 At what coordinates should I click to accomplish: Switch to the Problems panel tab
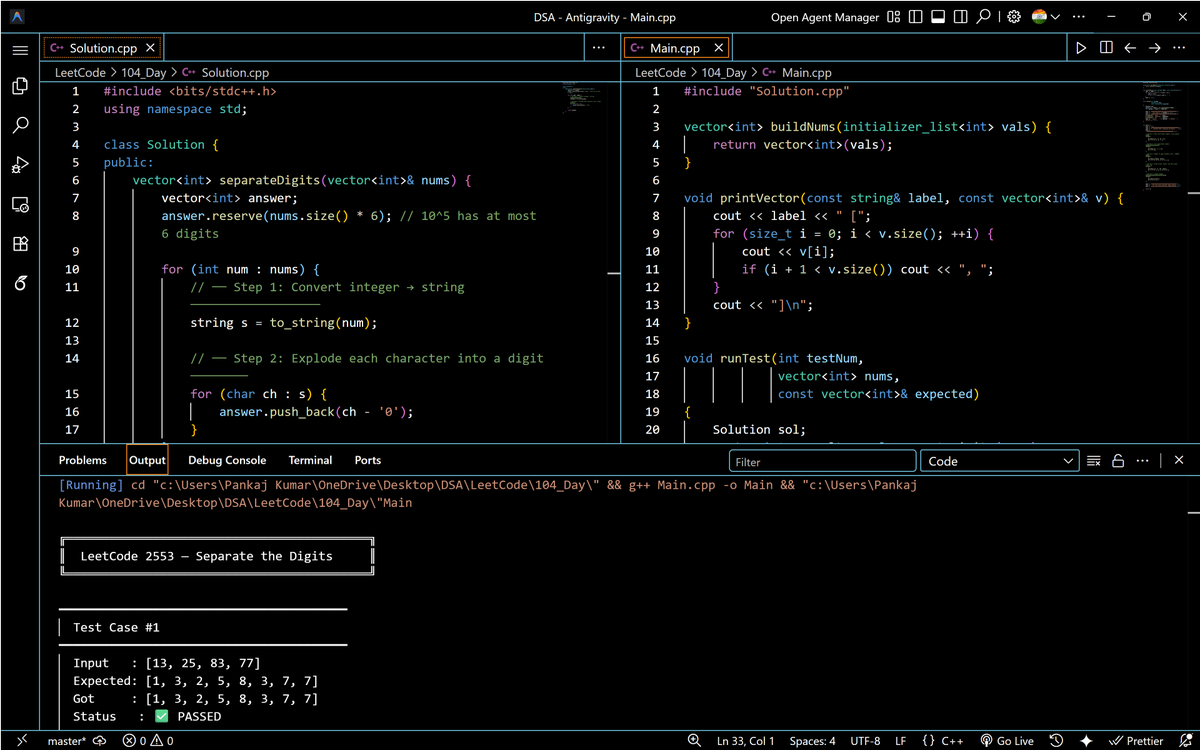83,460
